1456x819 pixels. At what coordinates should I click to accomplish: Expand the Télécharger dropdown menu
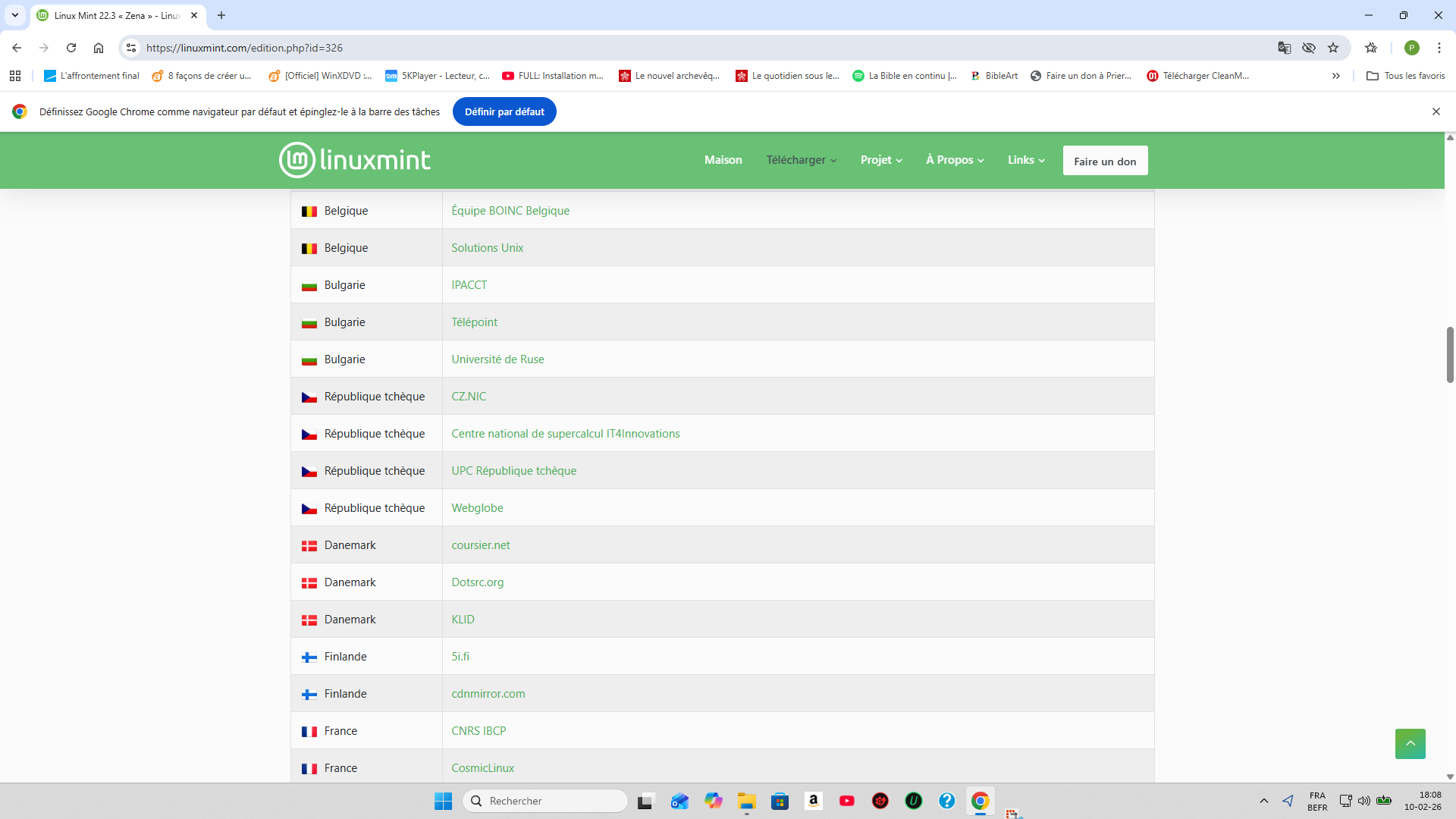click(801, 160)
